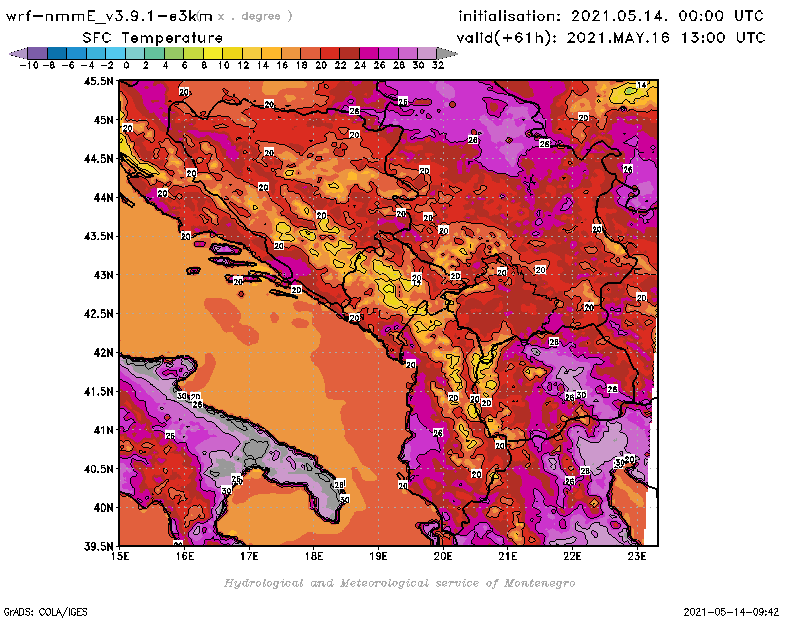
Task: Click the legend scale value '0'
Action: pyautogui.click(x=126, y=65)
